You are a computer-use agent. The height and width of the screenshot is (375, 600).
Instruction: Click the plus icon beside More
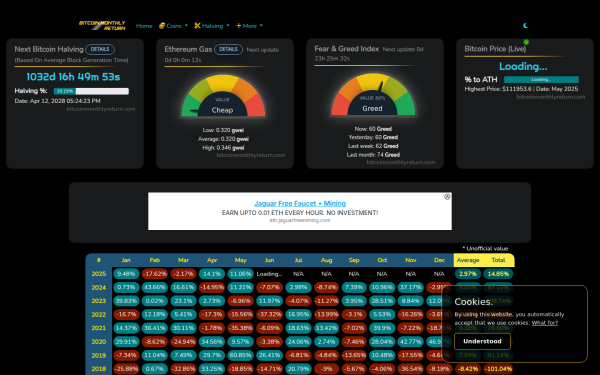tap(238, 26)
